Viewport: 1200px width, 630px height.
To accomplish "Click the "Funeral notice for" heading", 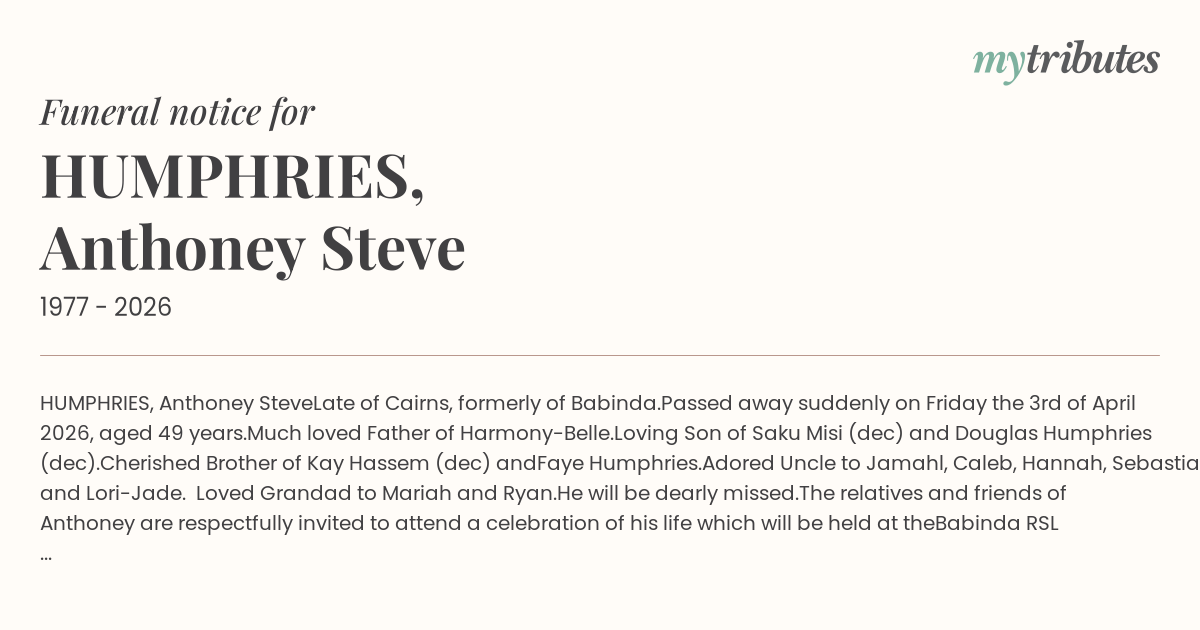I will tap(177, 112).
